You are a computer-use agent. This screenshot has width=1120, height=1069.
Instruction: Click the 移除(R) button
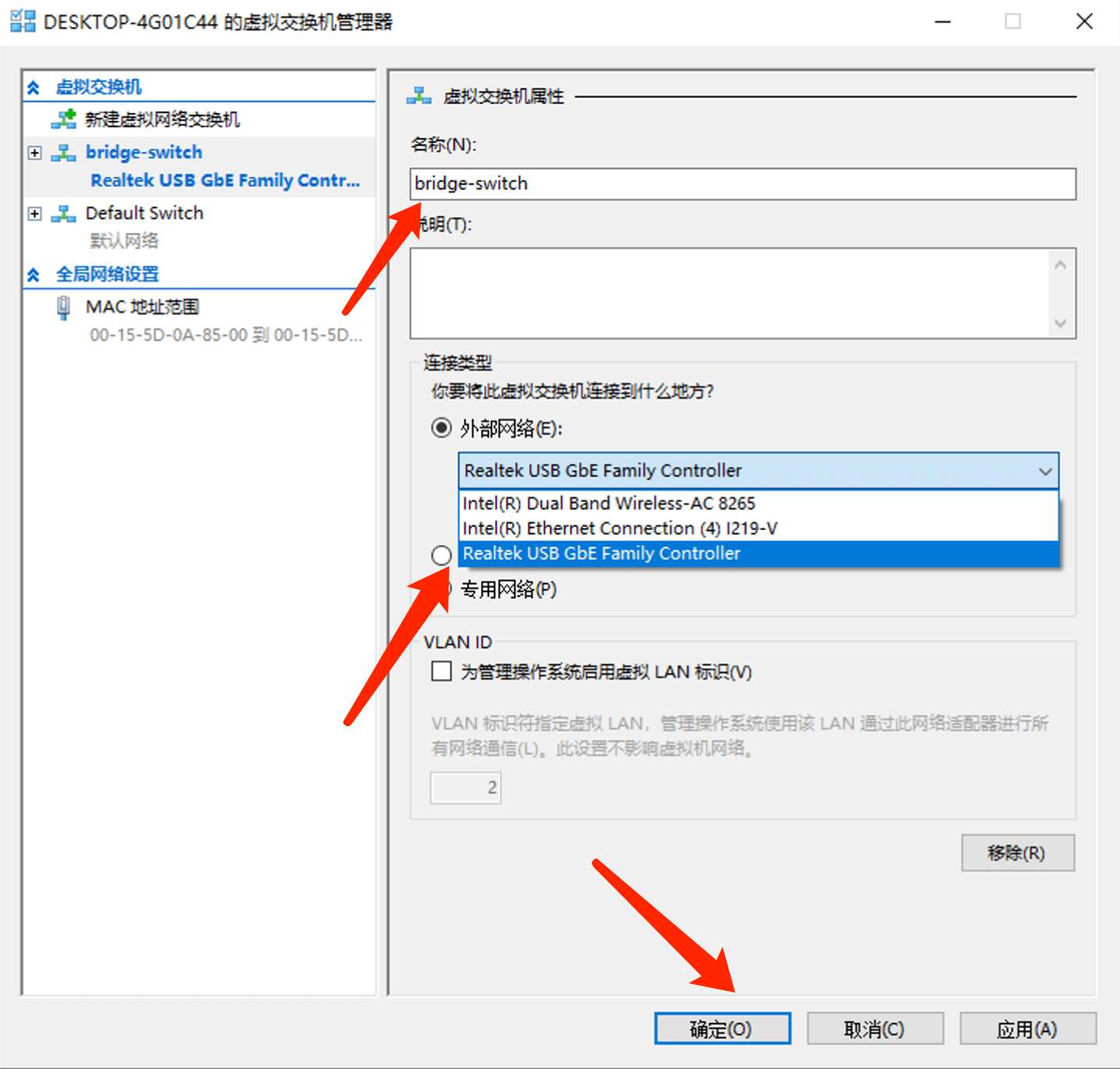[1018, 853]
